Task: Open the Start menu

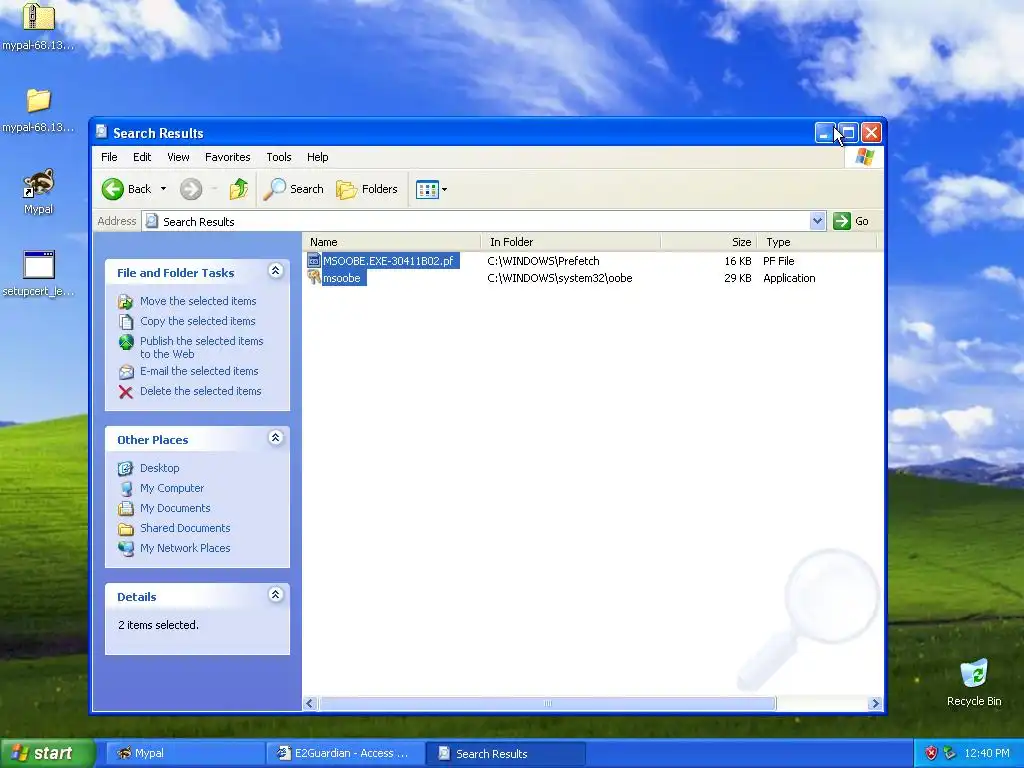Action: pyautogui.click(x=47, y=753)
